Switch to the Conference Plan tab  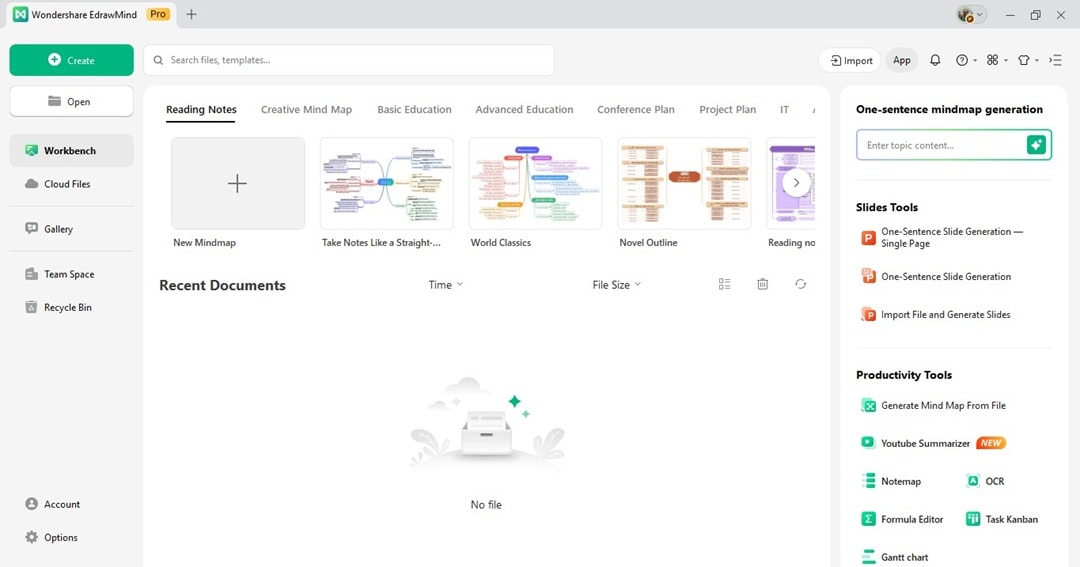(636, 110)
